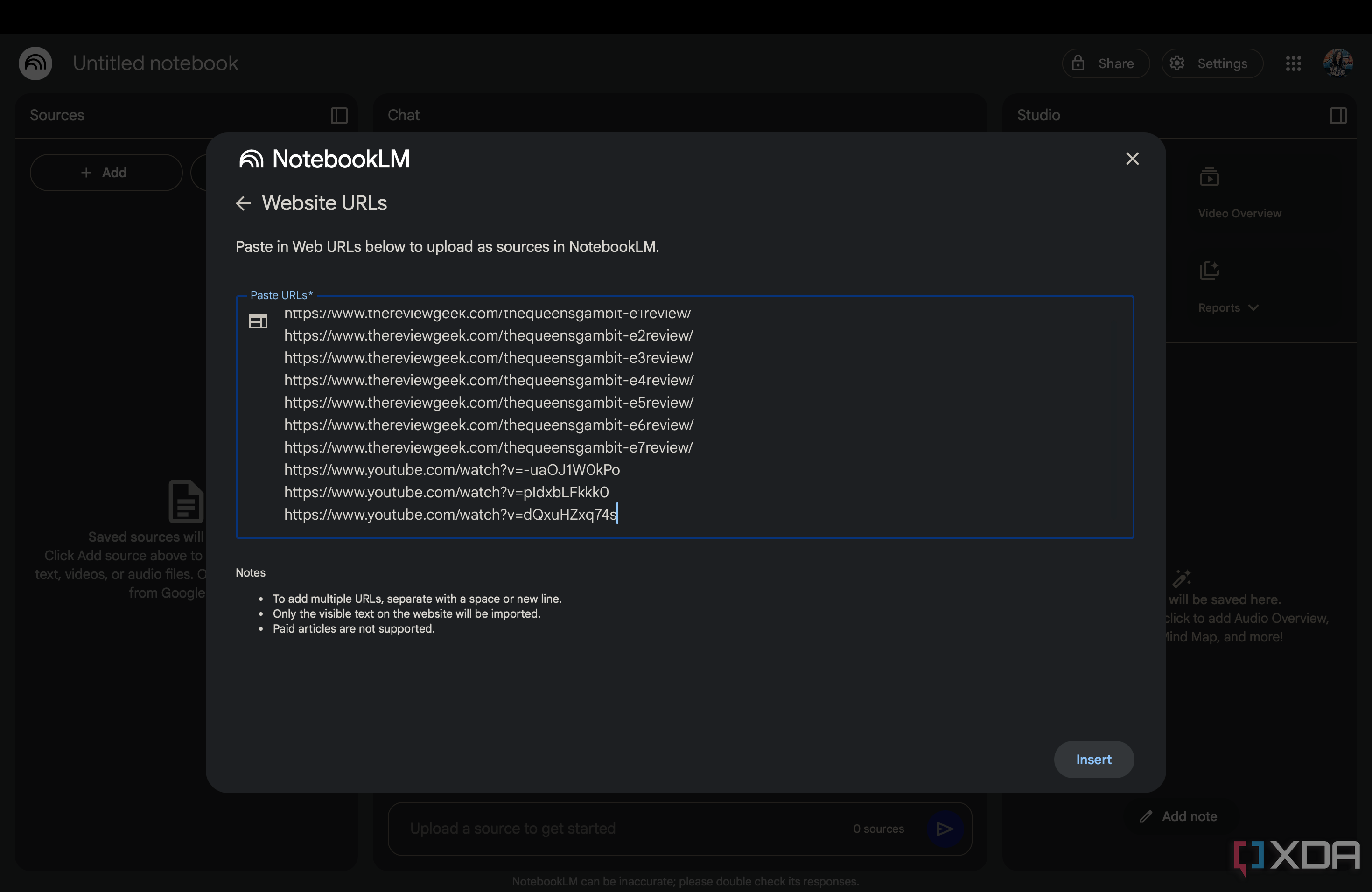Open the Google apps grid icon
Viewport: 1372px width, 892px height.
[x=1293, y=63]
